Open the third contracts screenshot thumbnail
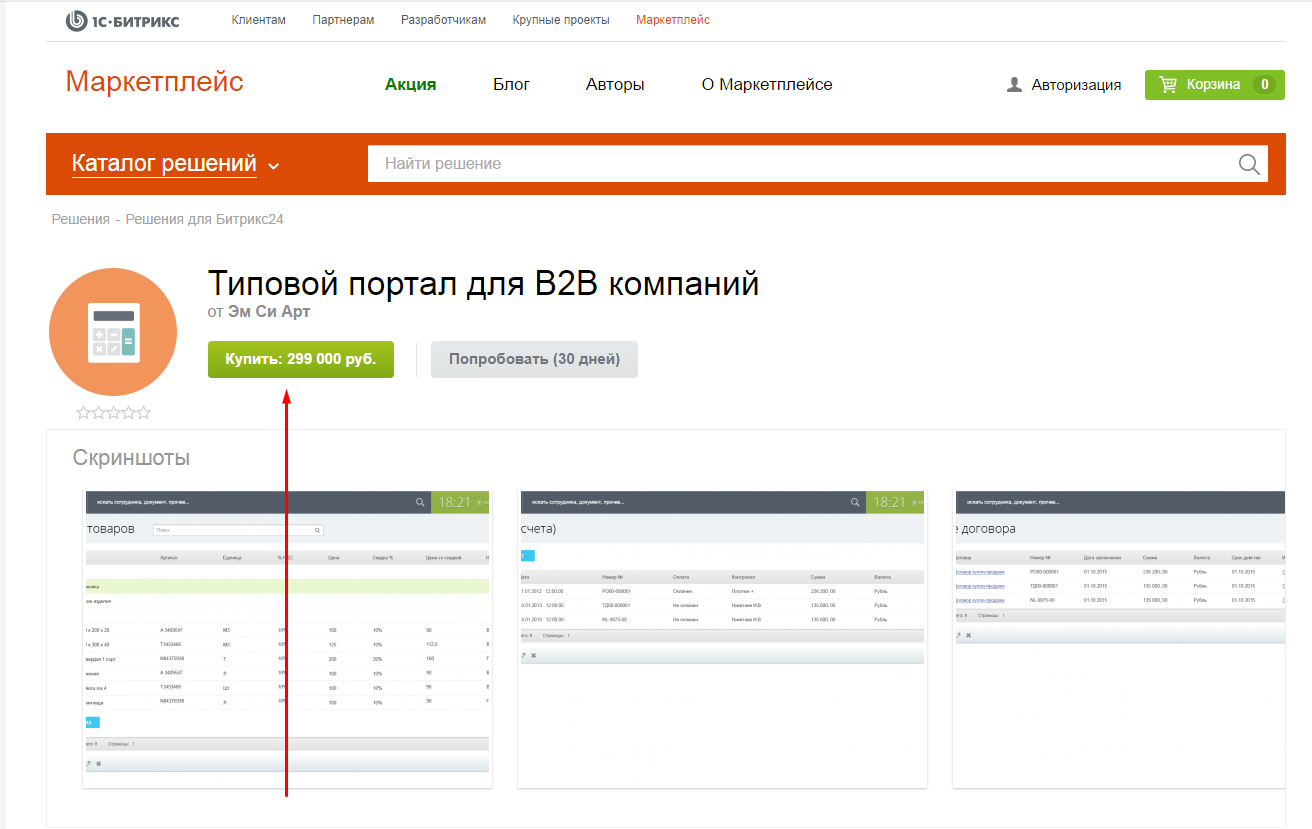Viewport: 1312px width, 829px height. pyautogui.click(x=1118, y=639)
